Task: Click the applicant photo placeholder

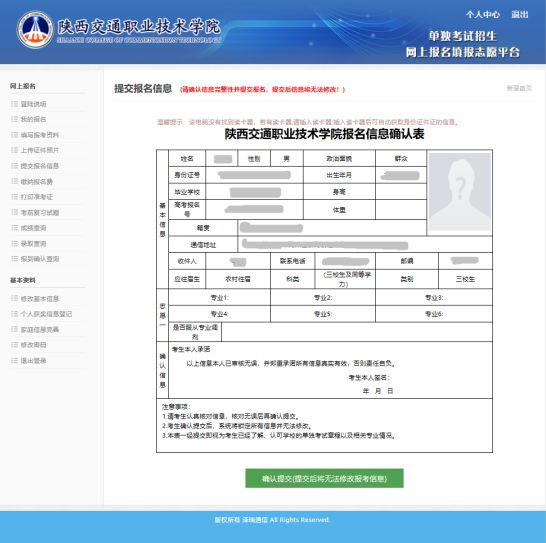Action: pos(459,192)
